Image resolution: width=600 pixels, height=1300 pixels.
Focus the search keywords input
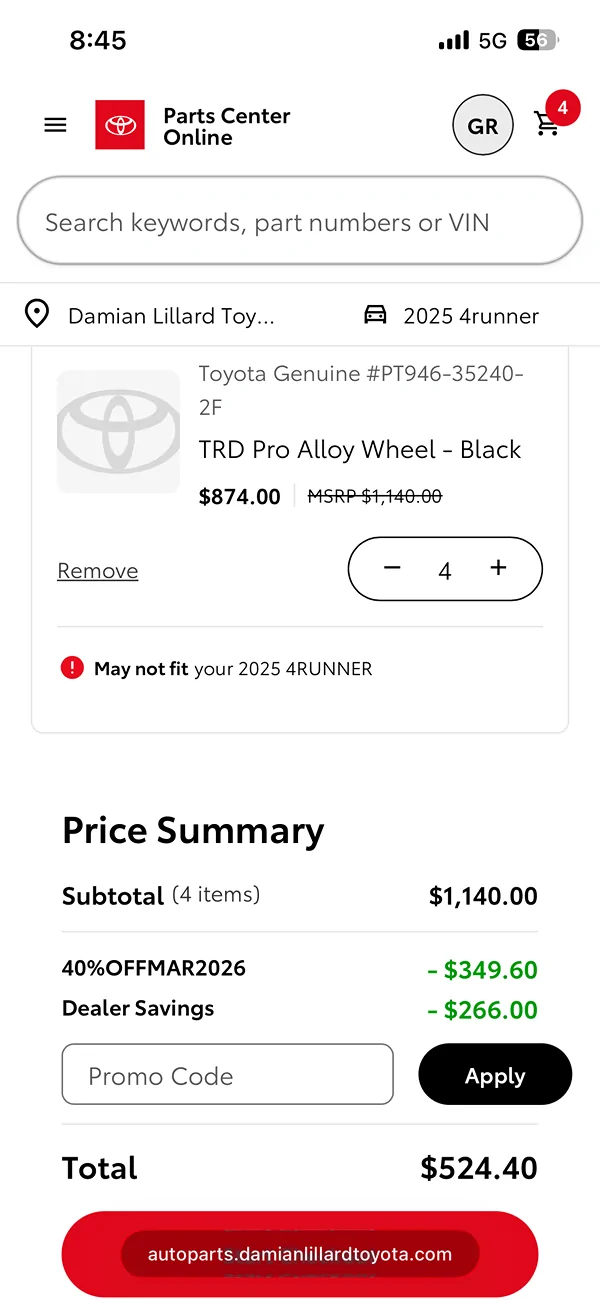click(300, 220)
